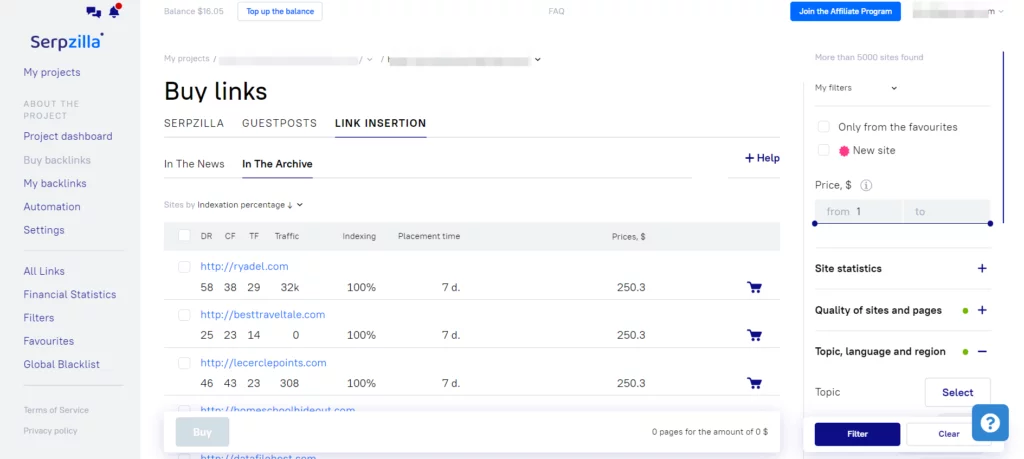Select the In The Archive tab
1024x459 pixels.
[x=278, y=164]
